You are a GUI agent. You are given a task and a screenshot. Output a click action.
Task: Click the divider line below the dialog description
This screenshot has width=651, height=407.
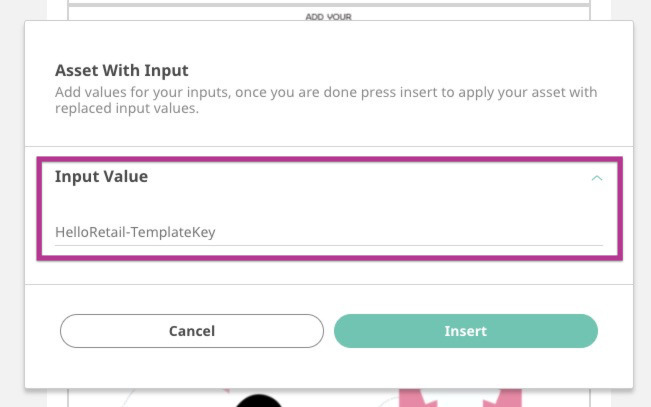pyautogui.click(x=328, y=147)
